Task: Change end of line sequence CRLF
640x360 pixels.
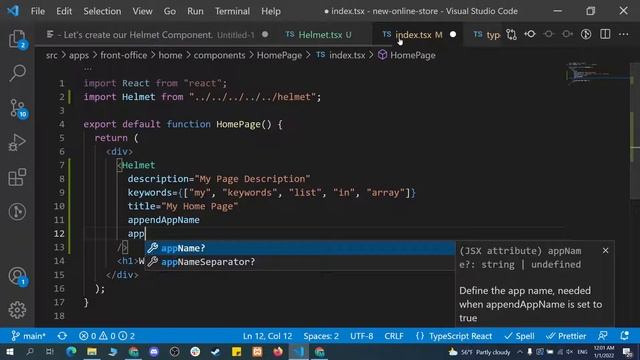Action: tap(394, 336)
